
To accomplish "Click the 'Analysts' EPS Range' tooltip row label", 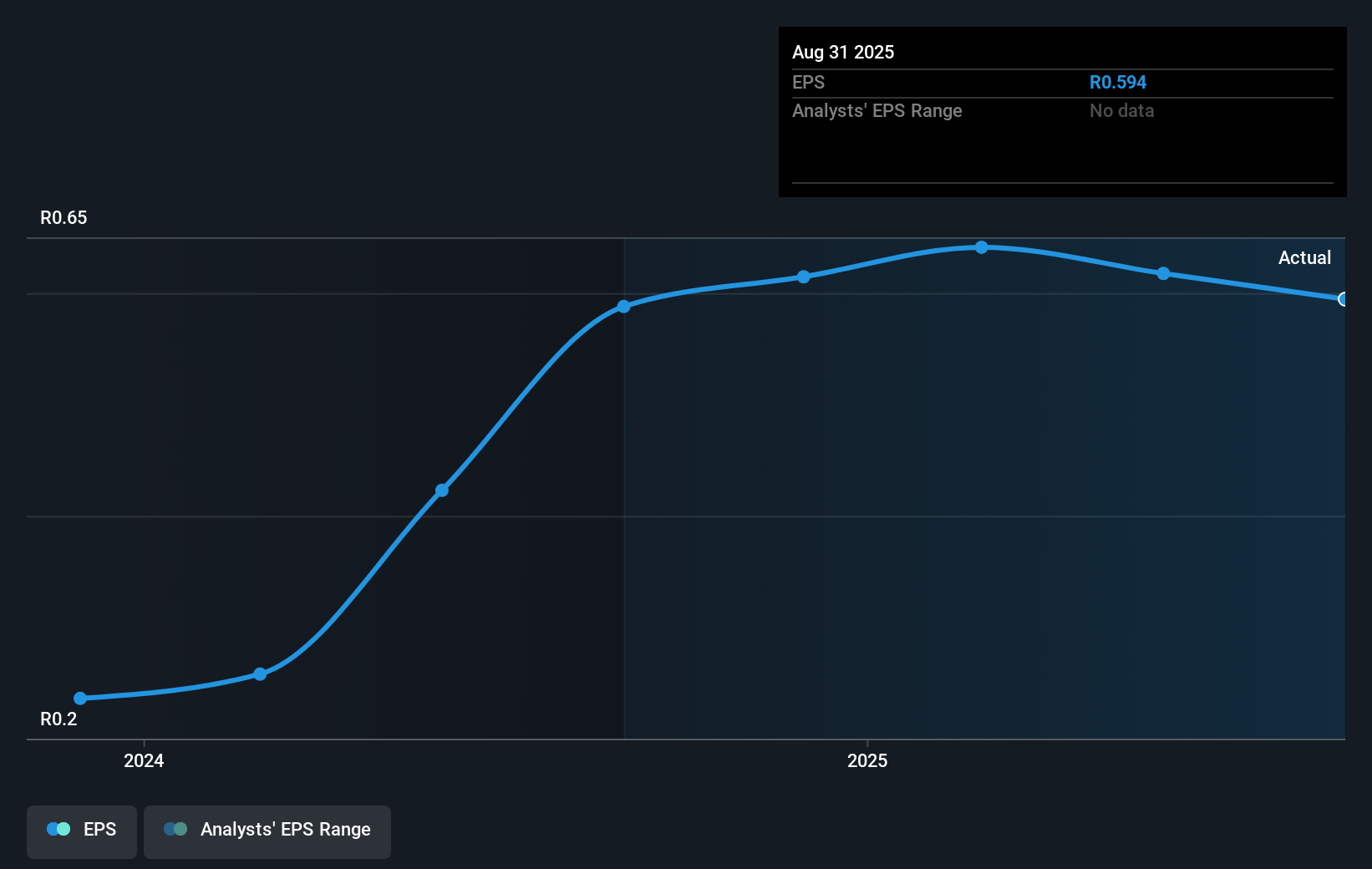I will 877,110.
